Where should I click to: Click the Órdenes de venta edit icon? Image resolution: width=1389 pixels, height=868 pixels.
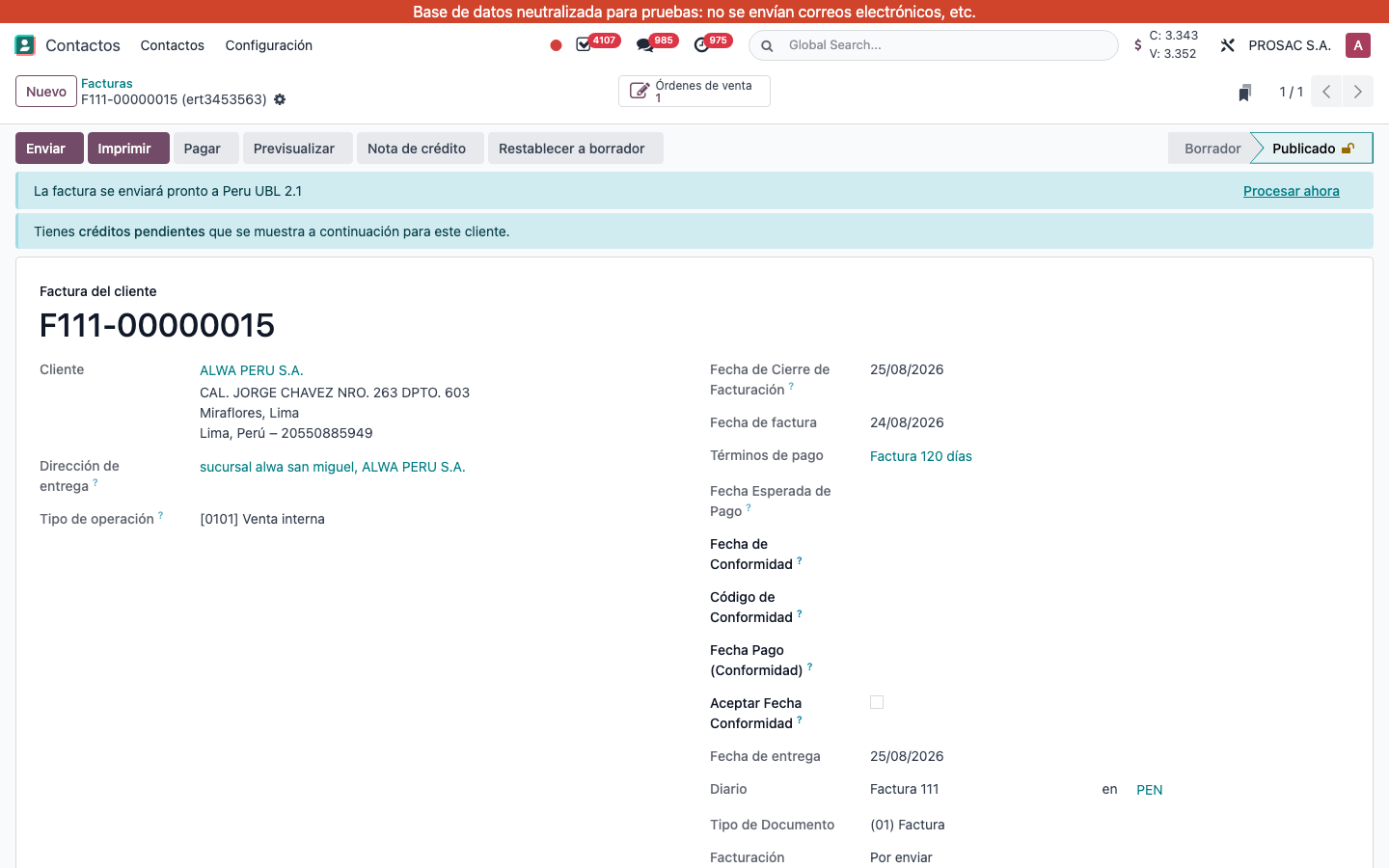point(639,91)
